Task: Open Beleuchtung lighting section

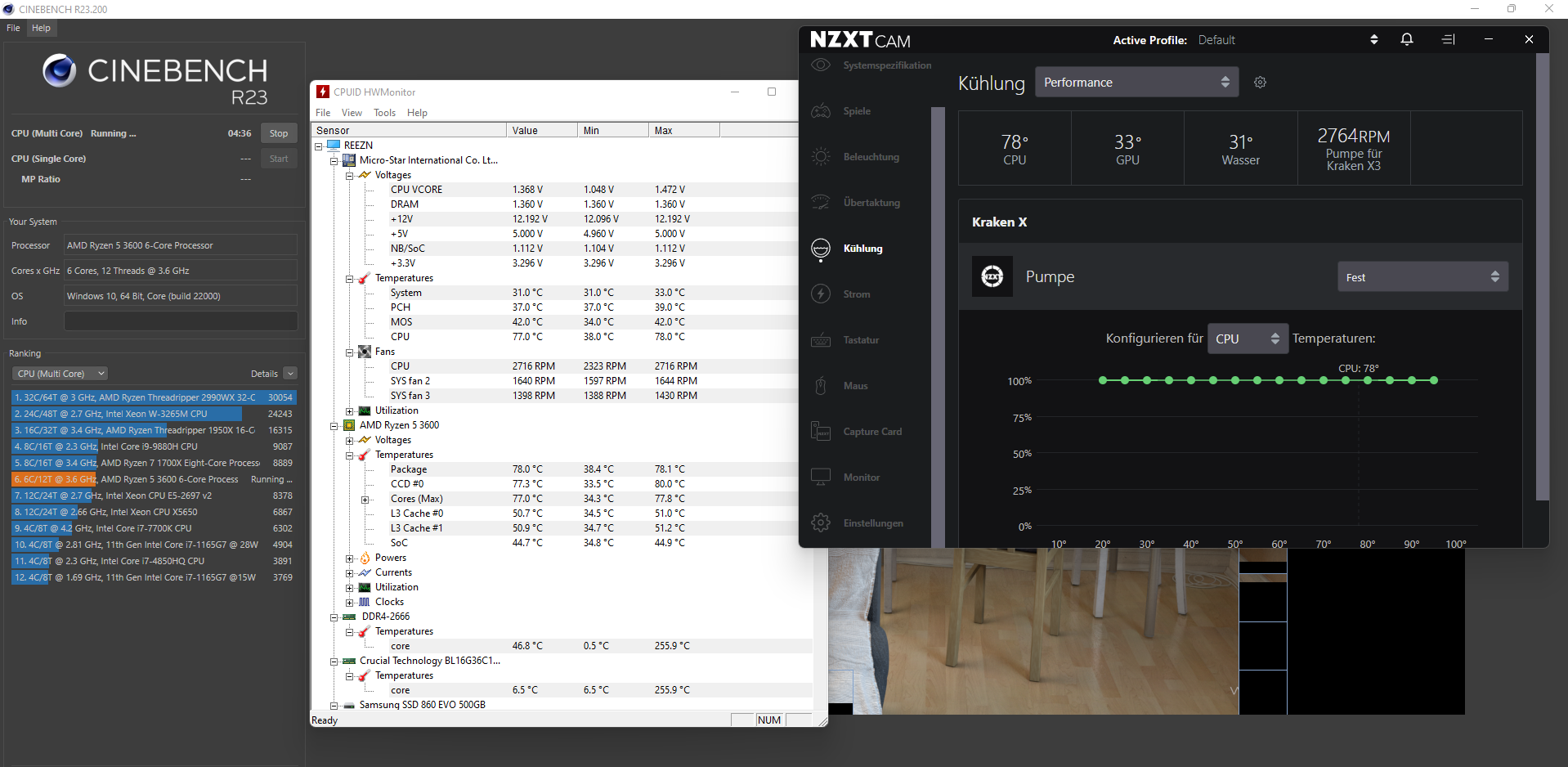Action: (x=871, y=157)
